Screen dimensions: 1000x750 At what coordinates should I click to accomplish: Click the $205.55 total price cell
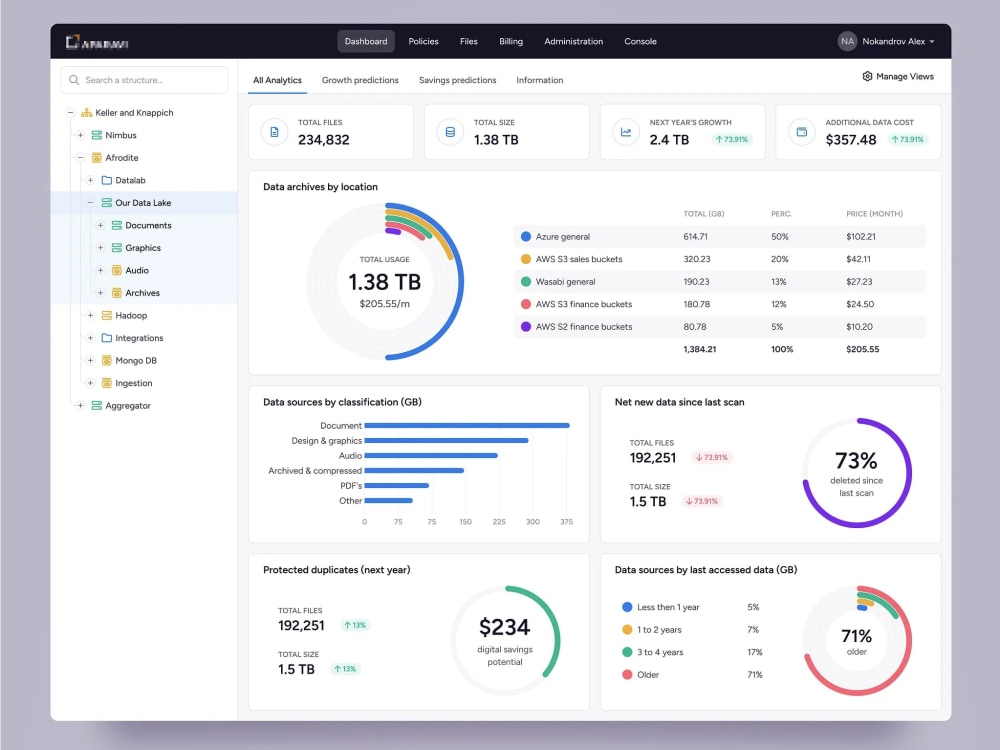click(x=862, y=349)
